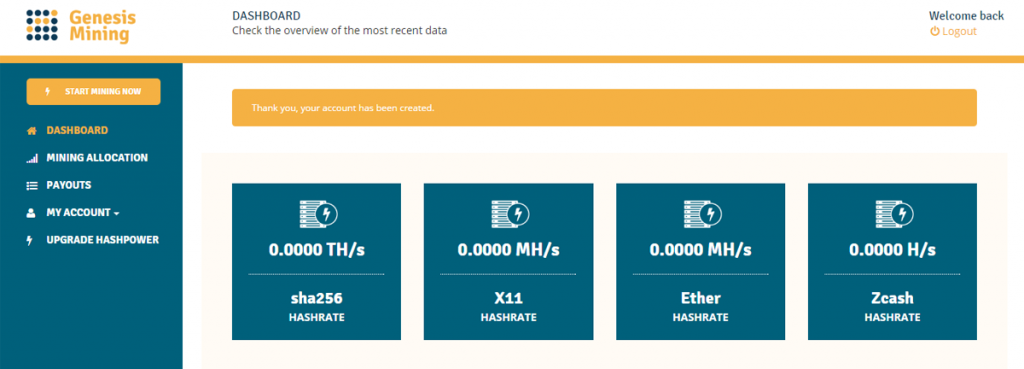Expand the My Account dropdown arrow

(x=116, y=214)
